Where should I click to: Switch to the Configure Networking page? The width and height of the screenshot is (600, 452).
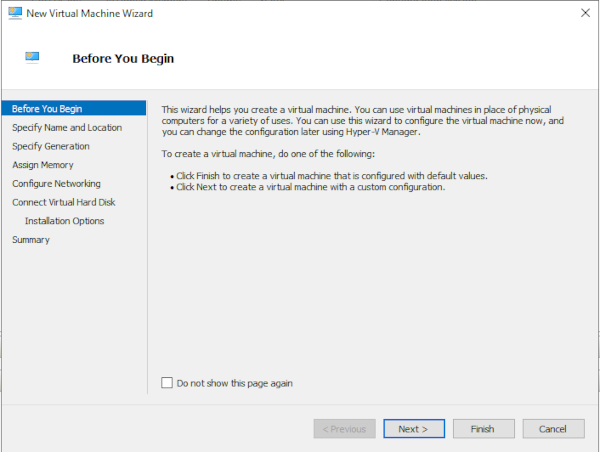pyautogui.click(x=56, y=184)
